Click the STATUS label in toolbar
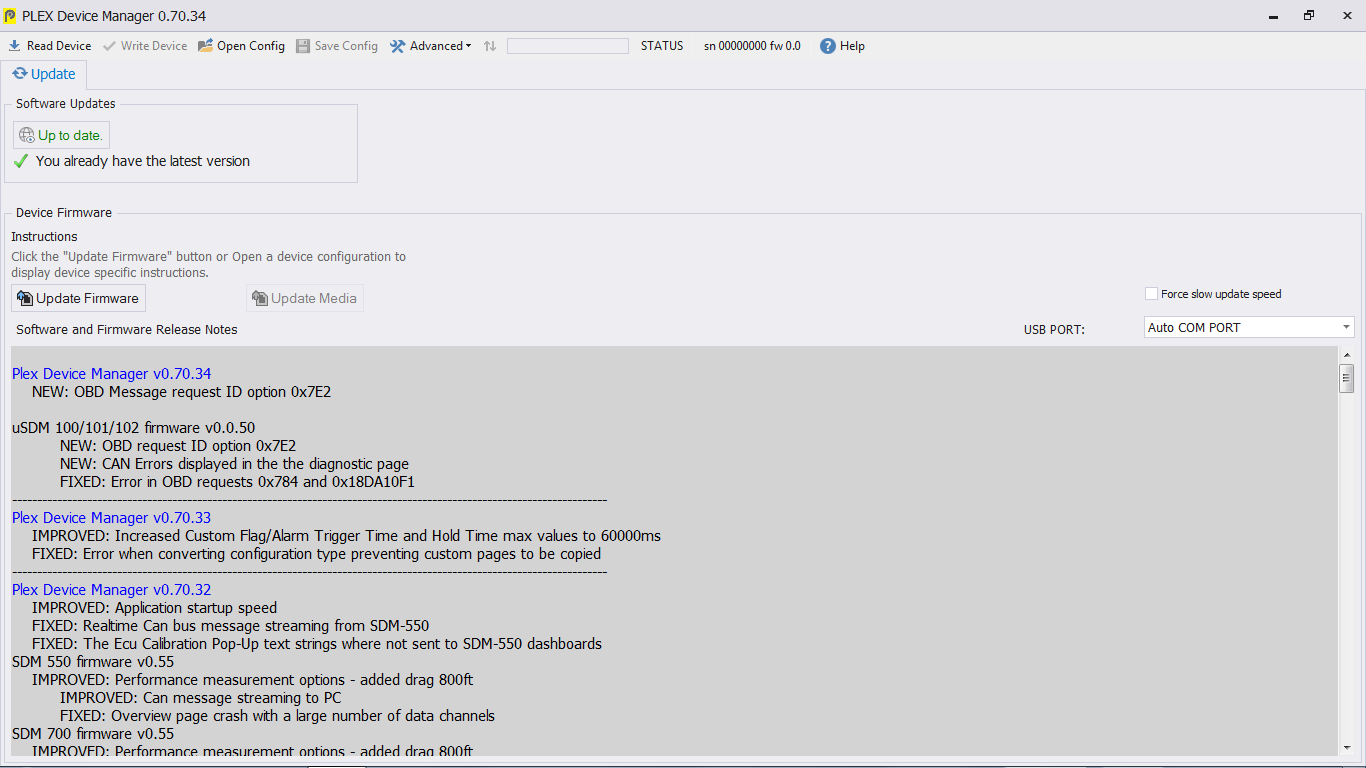This screenshot has width=1366, height=768. click(662, 46)
